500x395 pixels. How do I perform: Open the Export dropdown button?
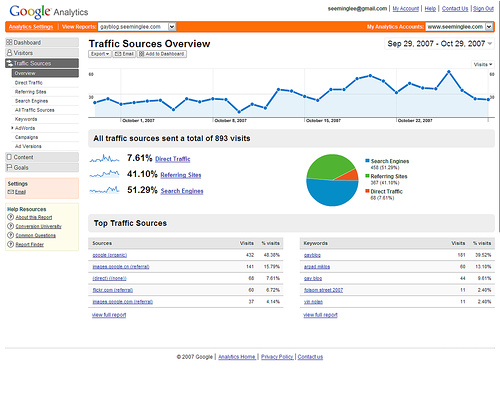click(x=100, y=54)
